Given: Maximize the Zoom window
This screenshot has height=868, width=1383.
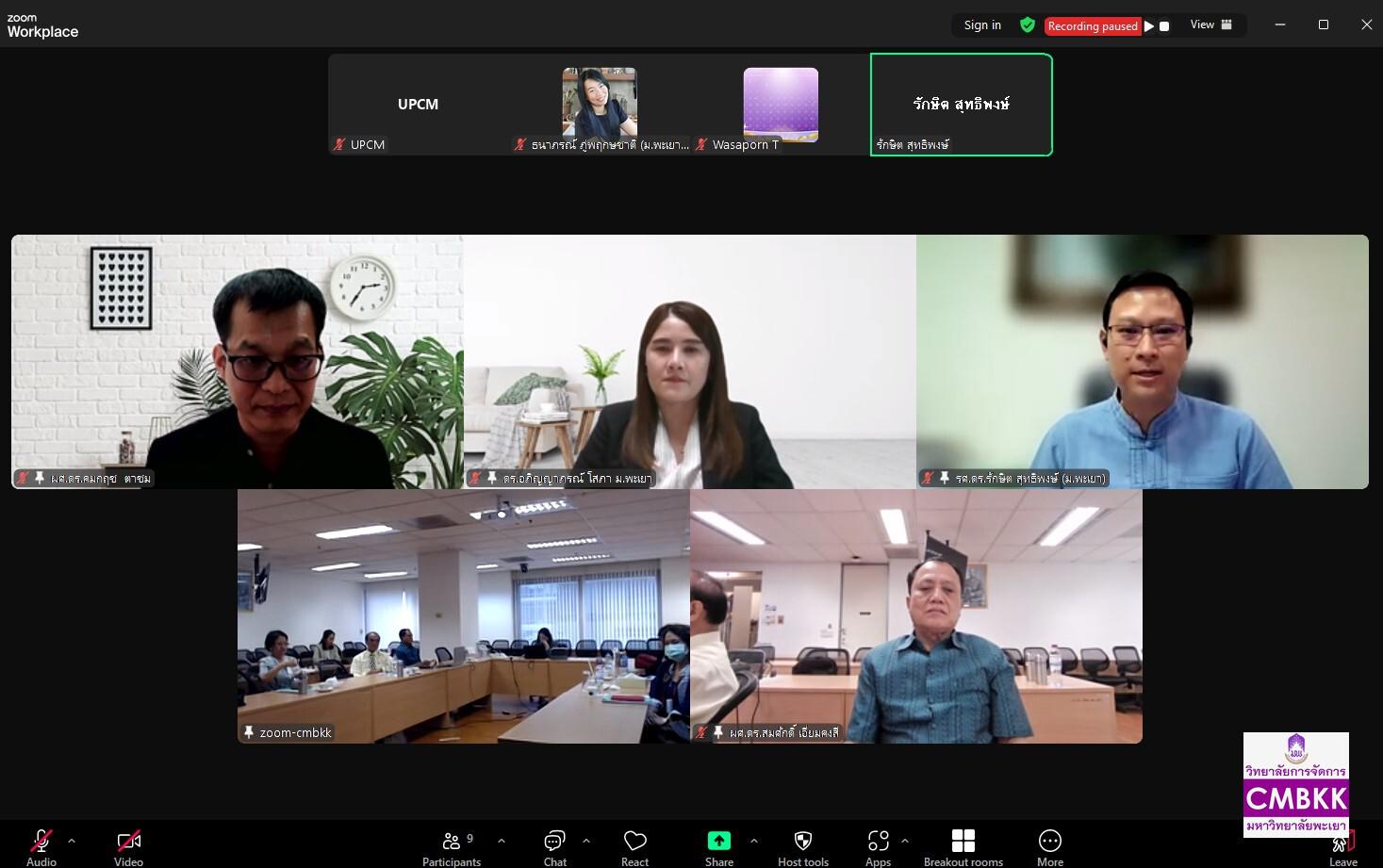Looking at the screenshot, I should point(1324,25).
